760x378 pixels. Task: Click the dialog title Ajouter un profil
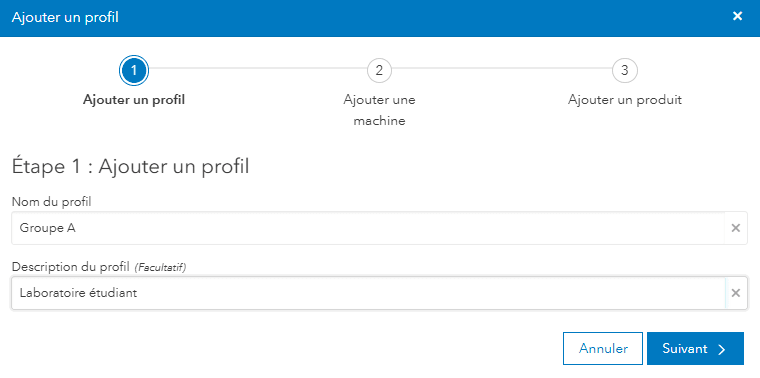(65, 17)
